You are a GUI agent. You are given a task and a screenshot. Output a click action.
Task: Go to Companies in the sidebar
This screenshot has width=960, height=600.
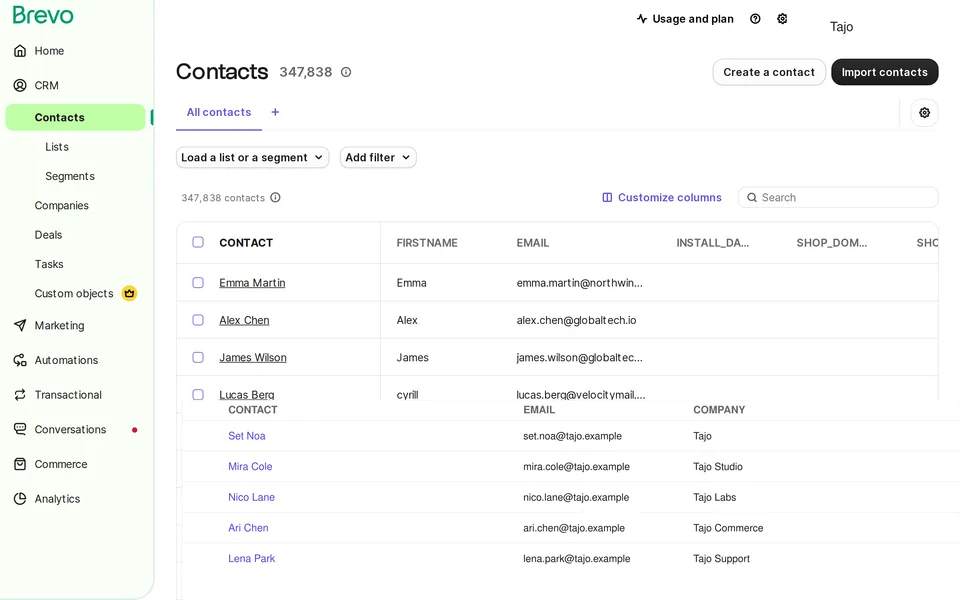61,206
